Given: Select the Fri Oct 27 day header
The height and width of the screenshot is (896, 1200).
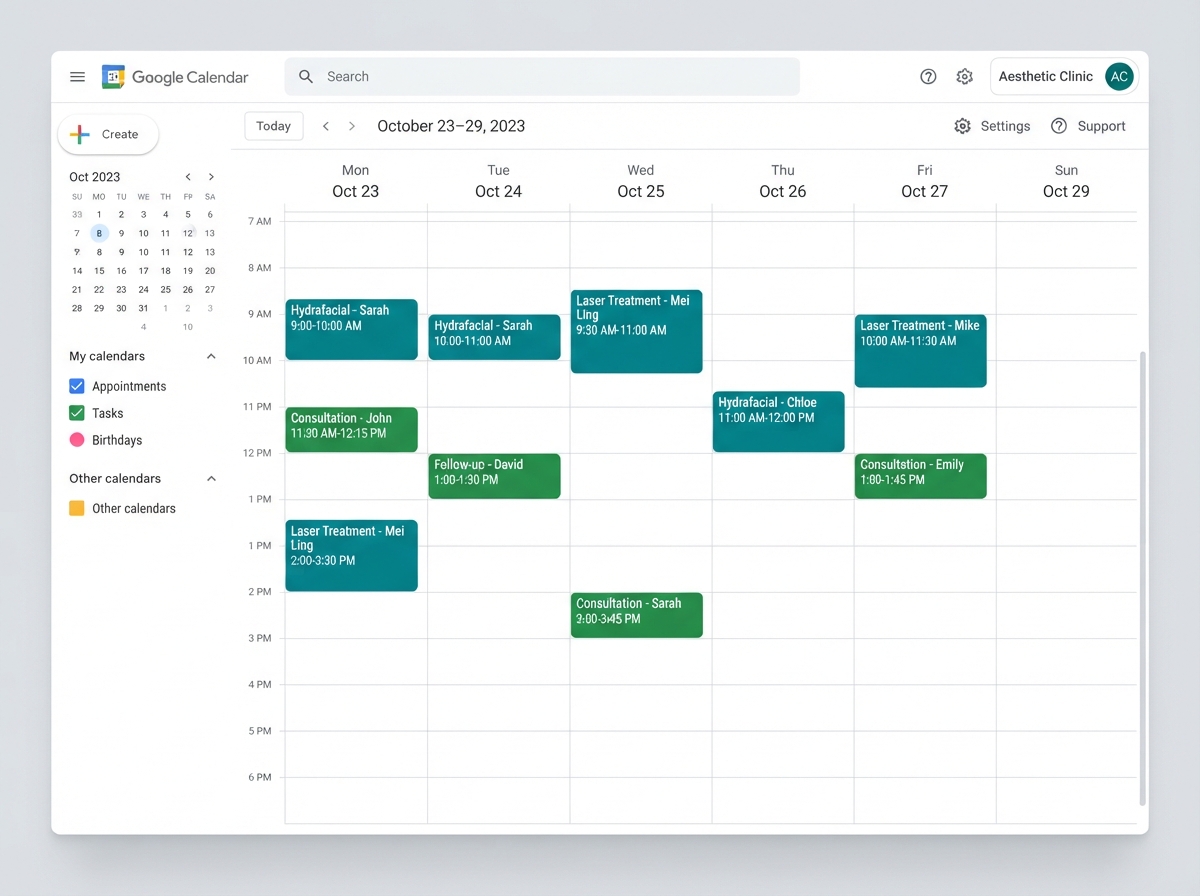Looking at the screenshot, I should [x=924, y=181].
